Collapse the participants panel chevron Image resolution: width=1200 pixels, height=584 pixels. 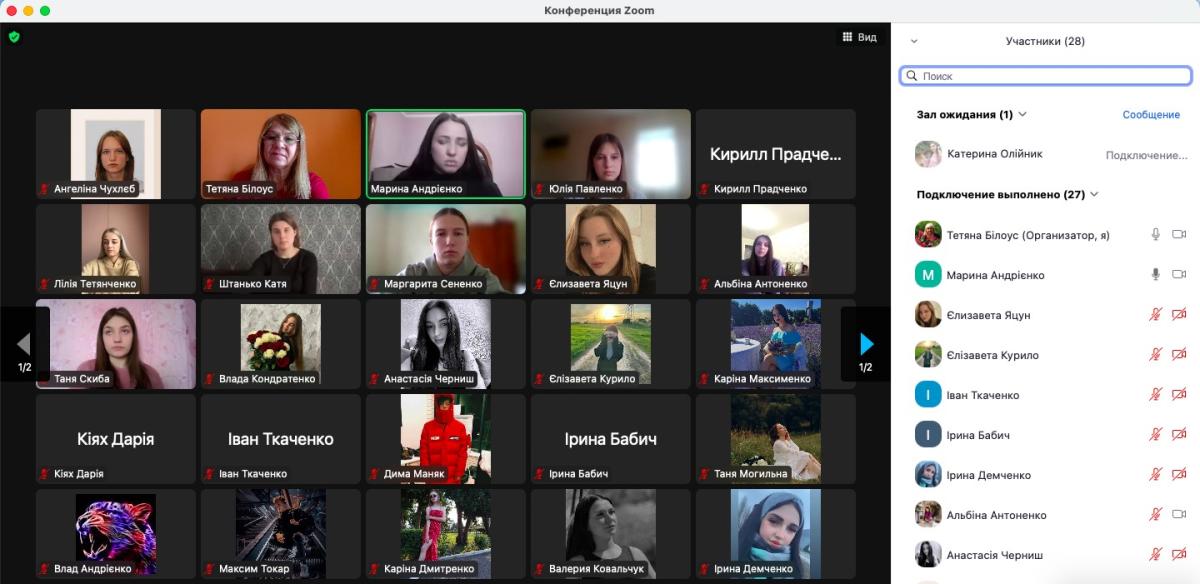913,41
